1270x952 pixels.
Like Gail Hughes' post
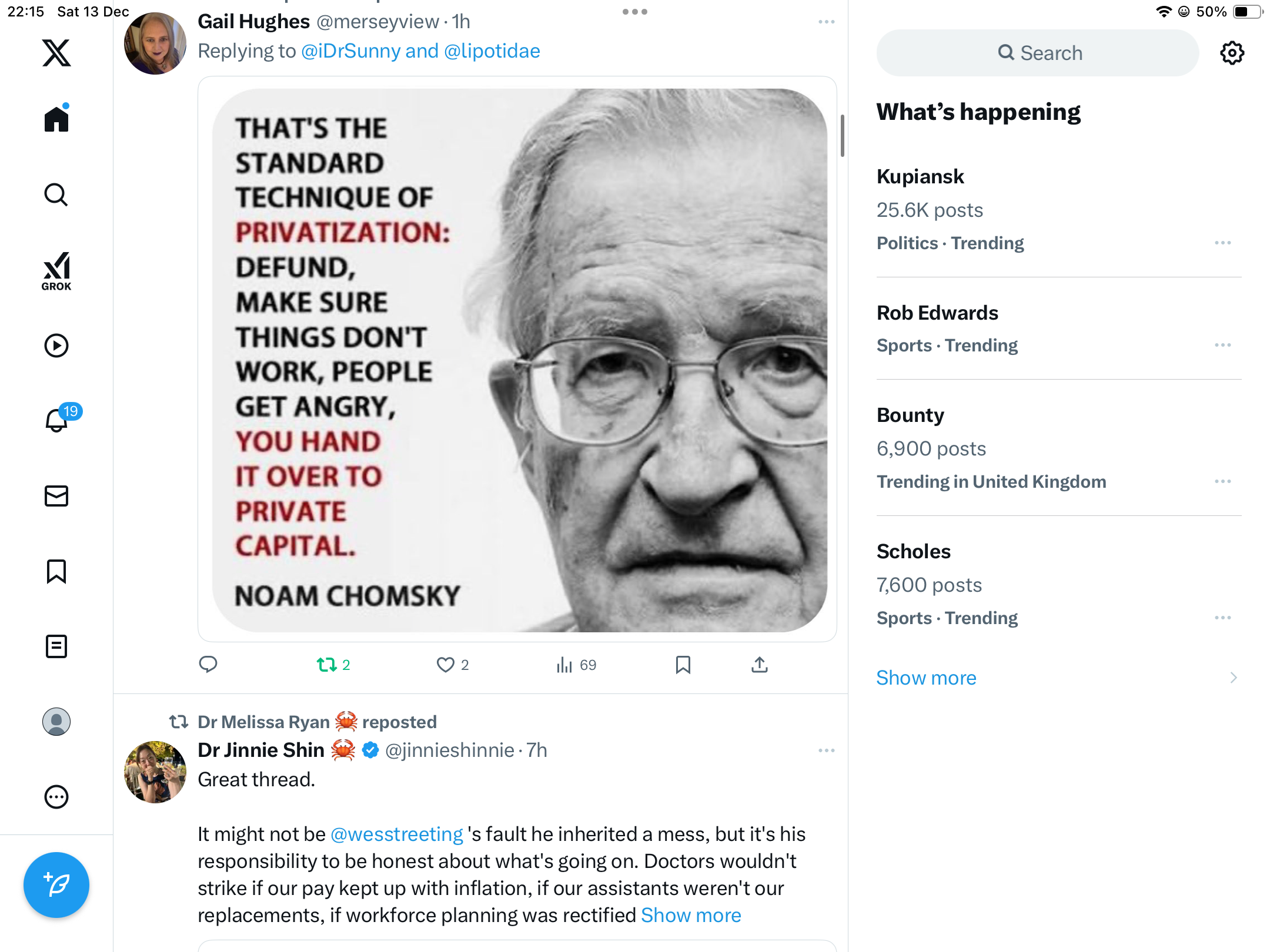(446, 665)
